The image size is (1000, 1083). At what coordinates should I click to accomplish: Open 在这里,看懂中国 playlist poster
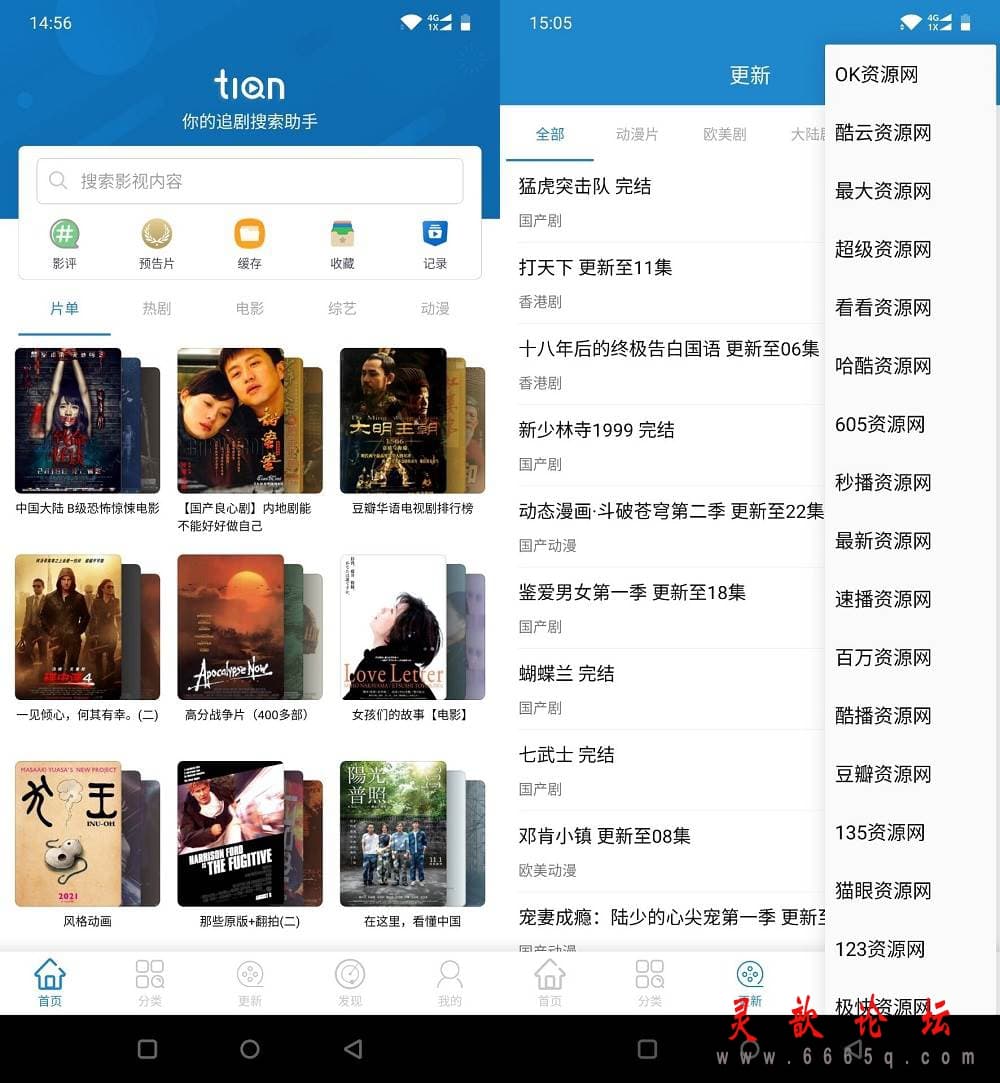pos(412,833)
